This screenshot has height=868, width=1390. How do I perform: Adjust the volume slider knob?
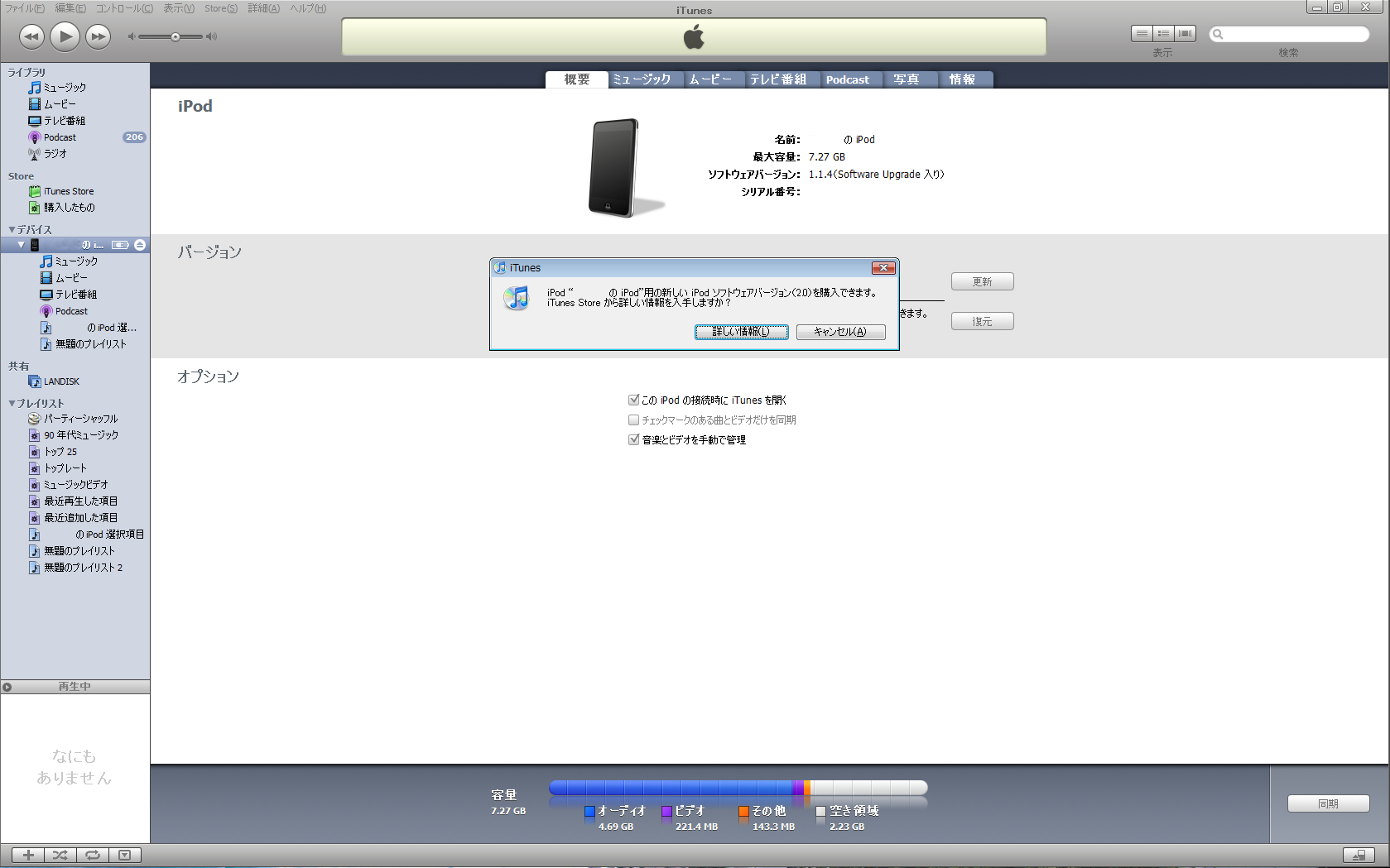pos(175,36)
